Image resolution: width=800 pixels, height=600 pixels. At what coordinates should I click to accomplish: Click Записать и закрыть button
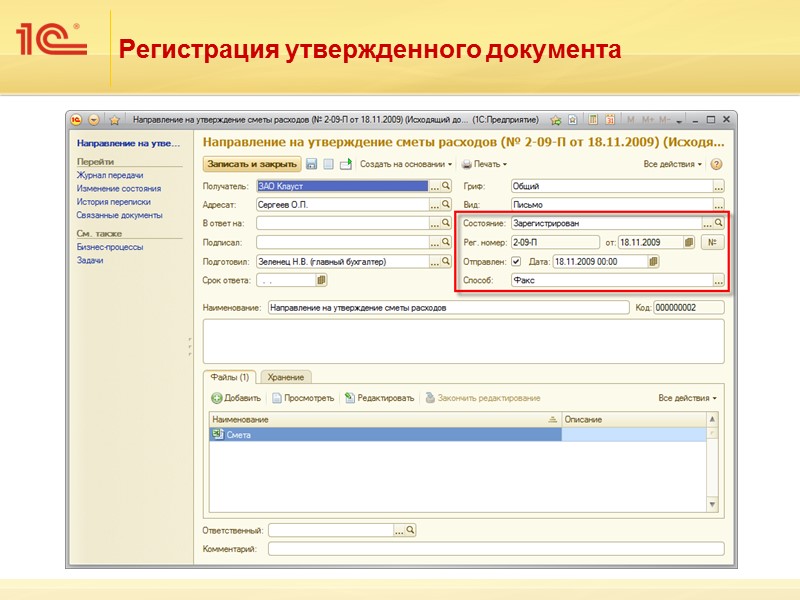(x=252, y=164)
